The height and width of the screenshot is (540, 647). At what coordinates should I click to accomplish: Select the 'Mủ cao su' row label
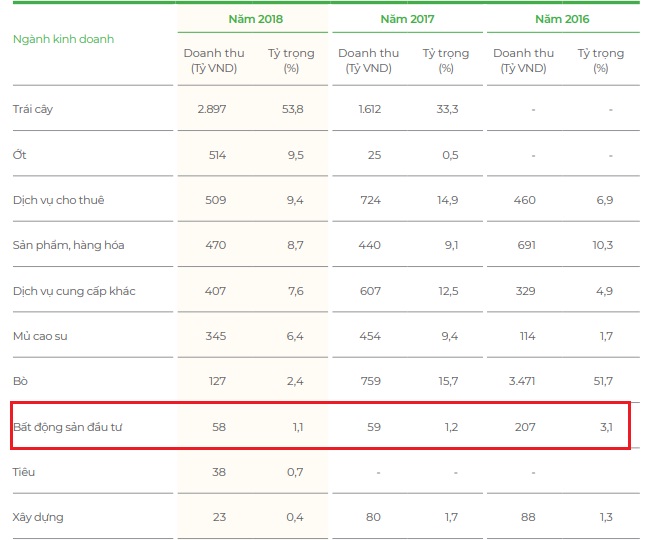(40, 336)
